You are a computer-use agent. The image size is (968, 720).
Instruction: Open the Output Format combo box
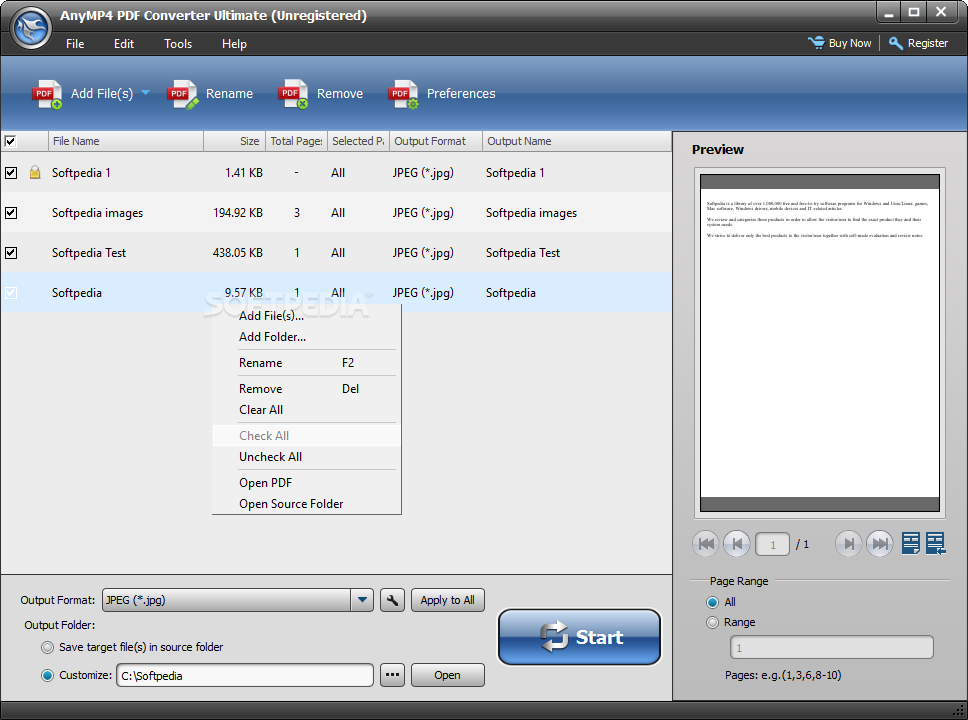(x=238, y=600)
